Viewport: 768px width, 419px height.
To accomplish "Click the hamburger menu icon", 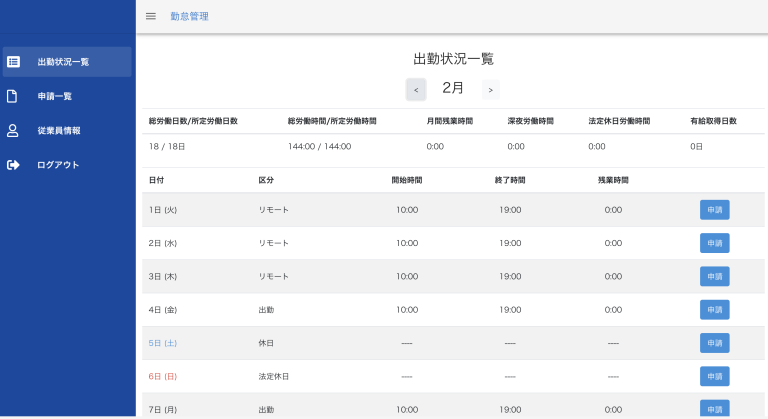I will click(x=151, y=16).
